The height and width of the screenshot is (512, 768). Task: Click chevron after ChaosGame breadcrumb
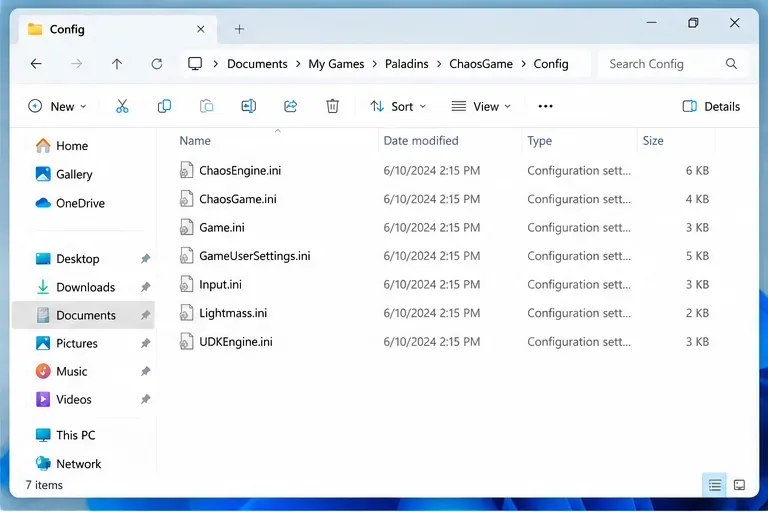click(x=524, y=64)
